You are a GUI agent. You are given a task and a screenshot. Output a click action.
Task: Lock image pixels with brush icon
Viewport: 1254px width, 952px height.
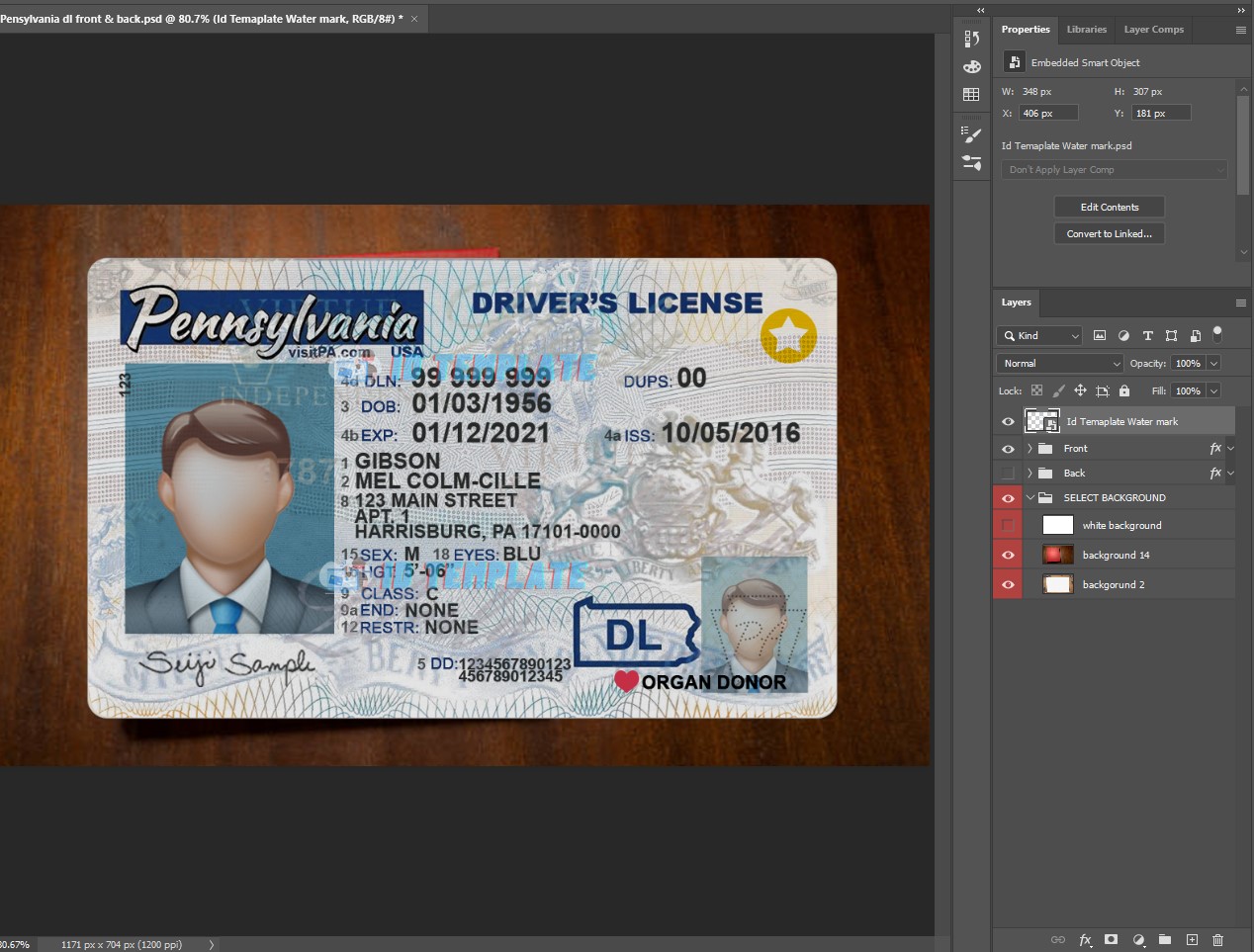(x=1058, y=390)
